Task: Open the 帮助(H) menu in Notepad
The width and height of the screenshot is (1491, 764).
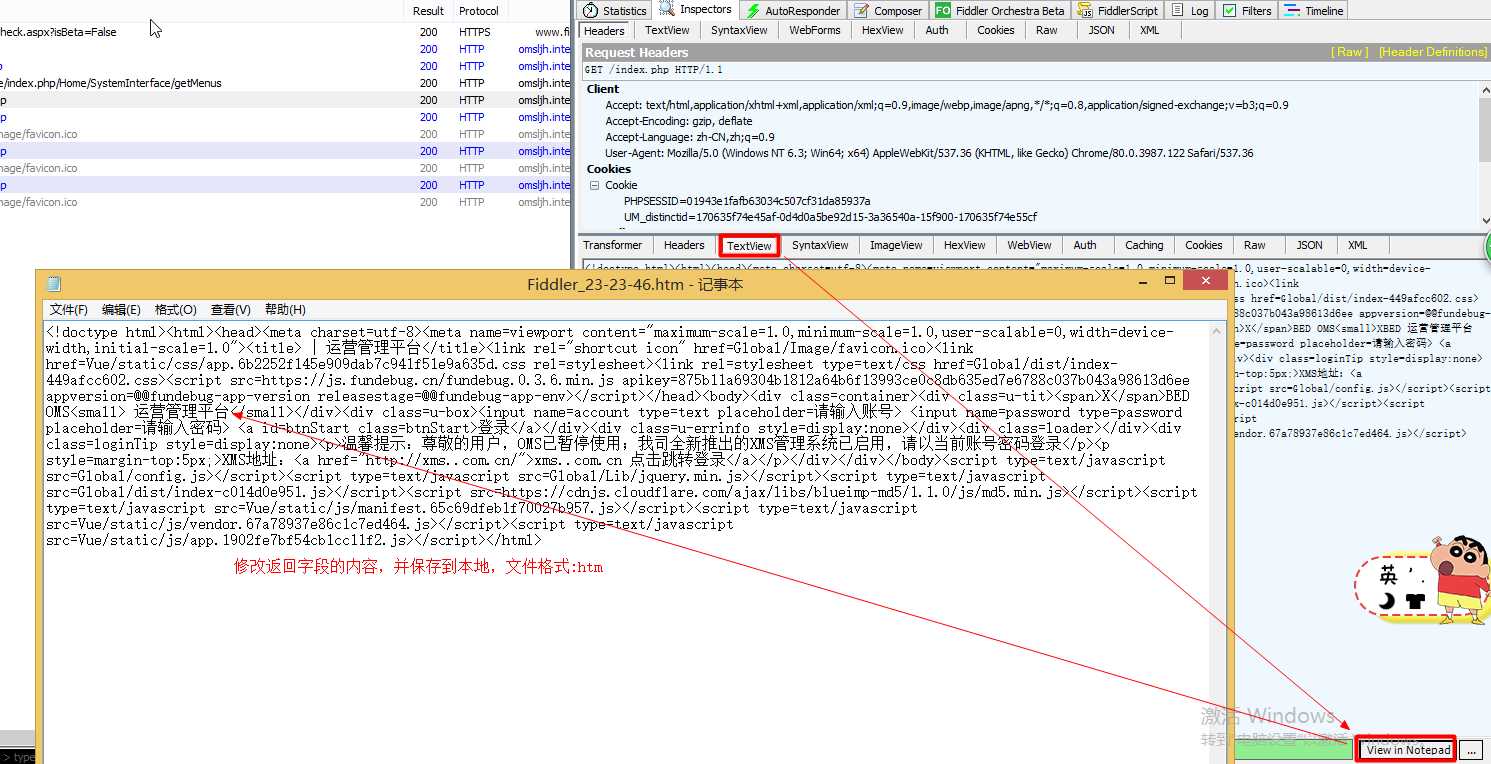Action: pyautogui.click(x=285, y=310)
